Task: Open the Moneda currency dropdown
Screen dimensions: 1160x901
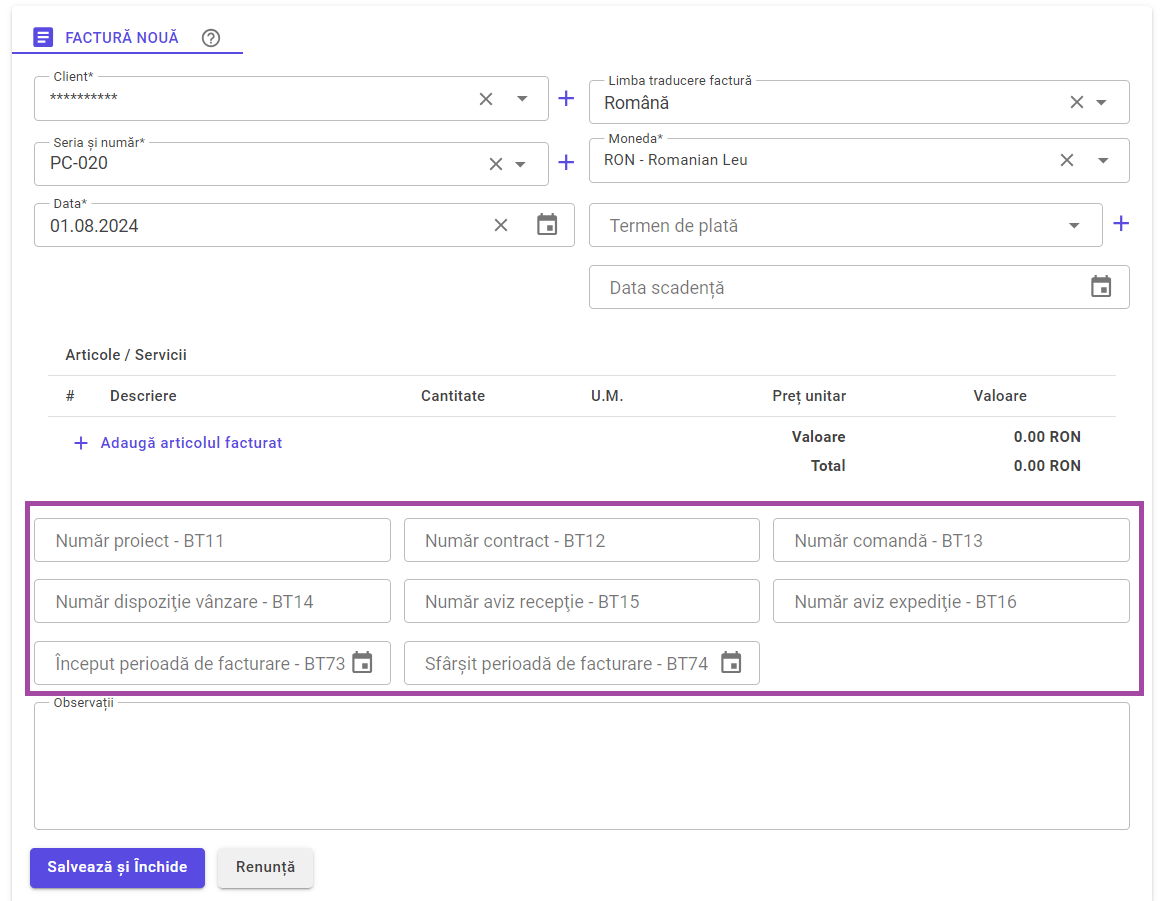Action: click(x=1103, y=160)
